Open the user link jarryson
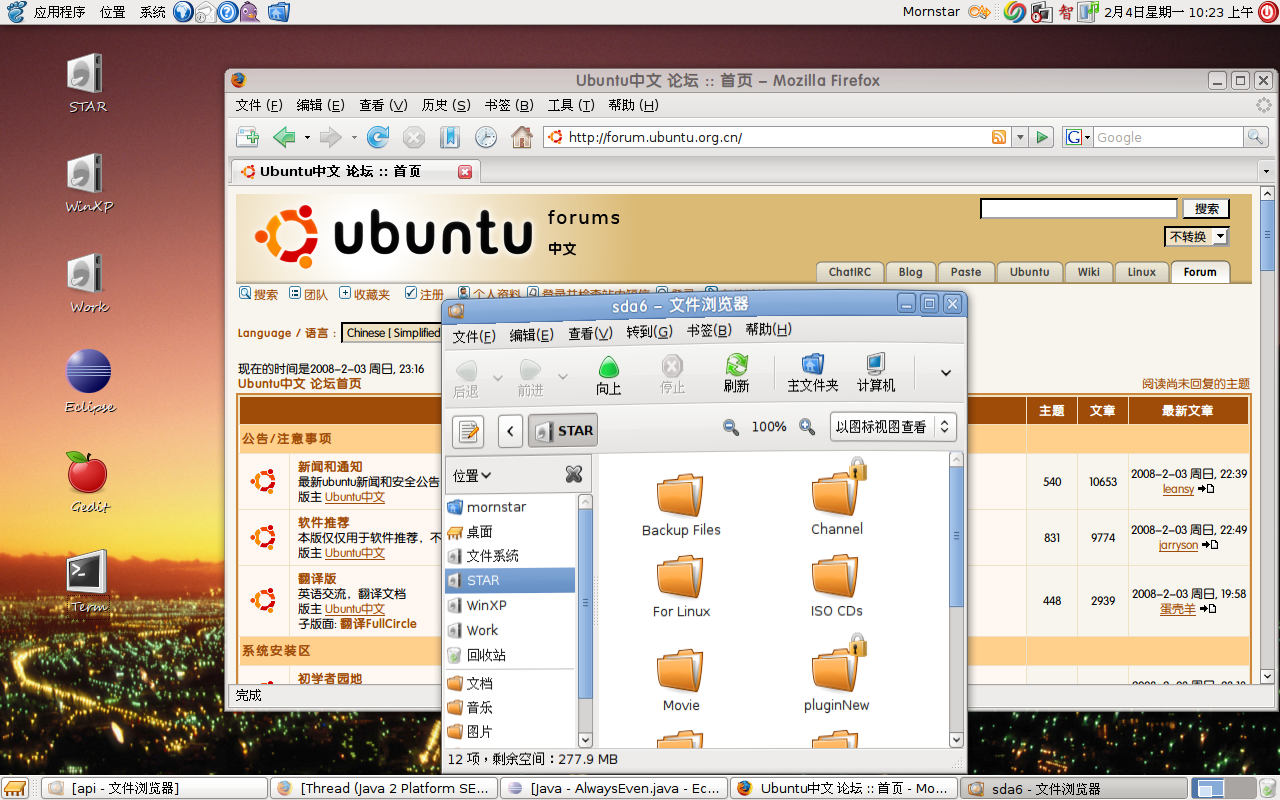 1178,545
